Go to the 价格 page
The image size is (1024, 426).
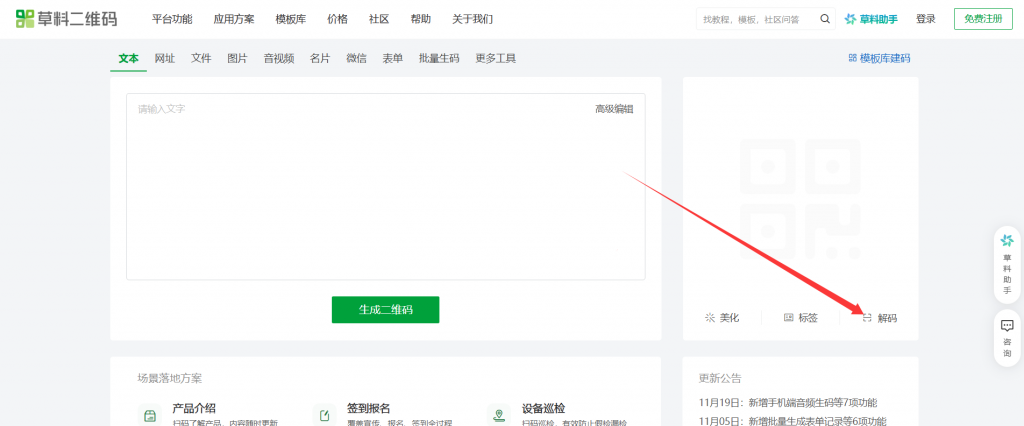pyautogui.click(x=338, y=19)
